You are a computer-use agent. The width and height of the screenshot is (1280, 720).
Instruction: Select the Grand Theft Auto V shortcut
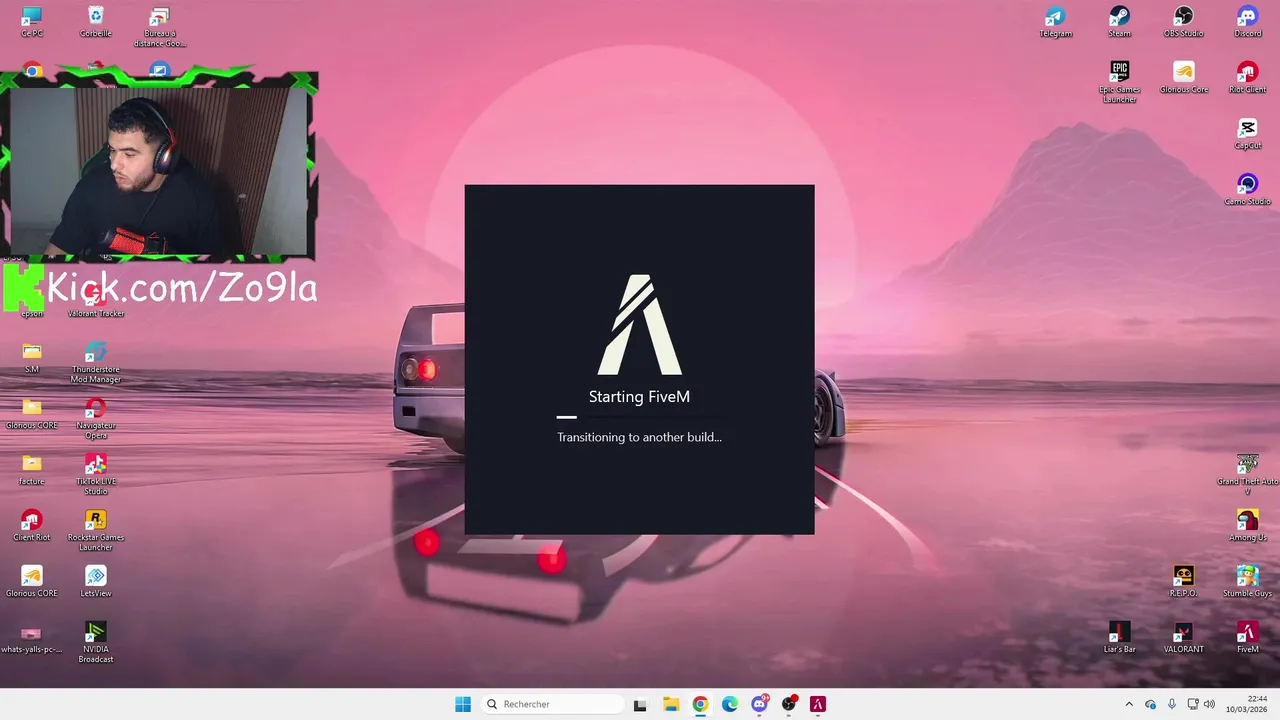tap(1247, 475)
